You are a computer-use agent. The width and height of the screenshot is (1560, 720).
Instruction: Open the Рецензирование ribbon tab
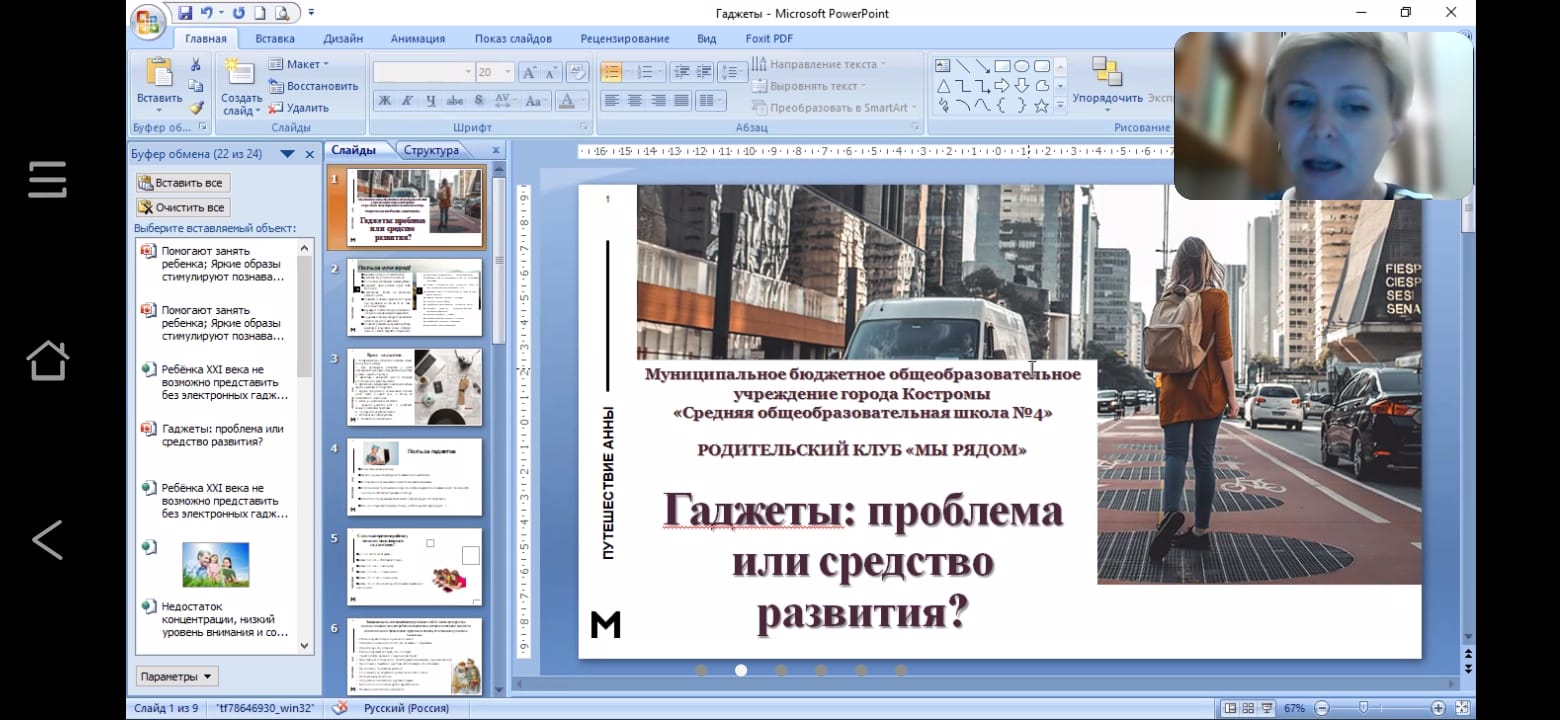click(x=625, y=39)
